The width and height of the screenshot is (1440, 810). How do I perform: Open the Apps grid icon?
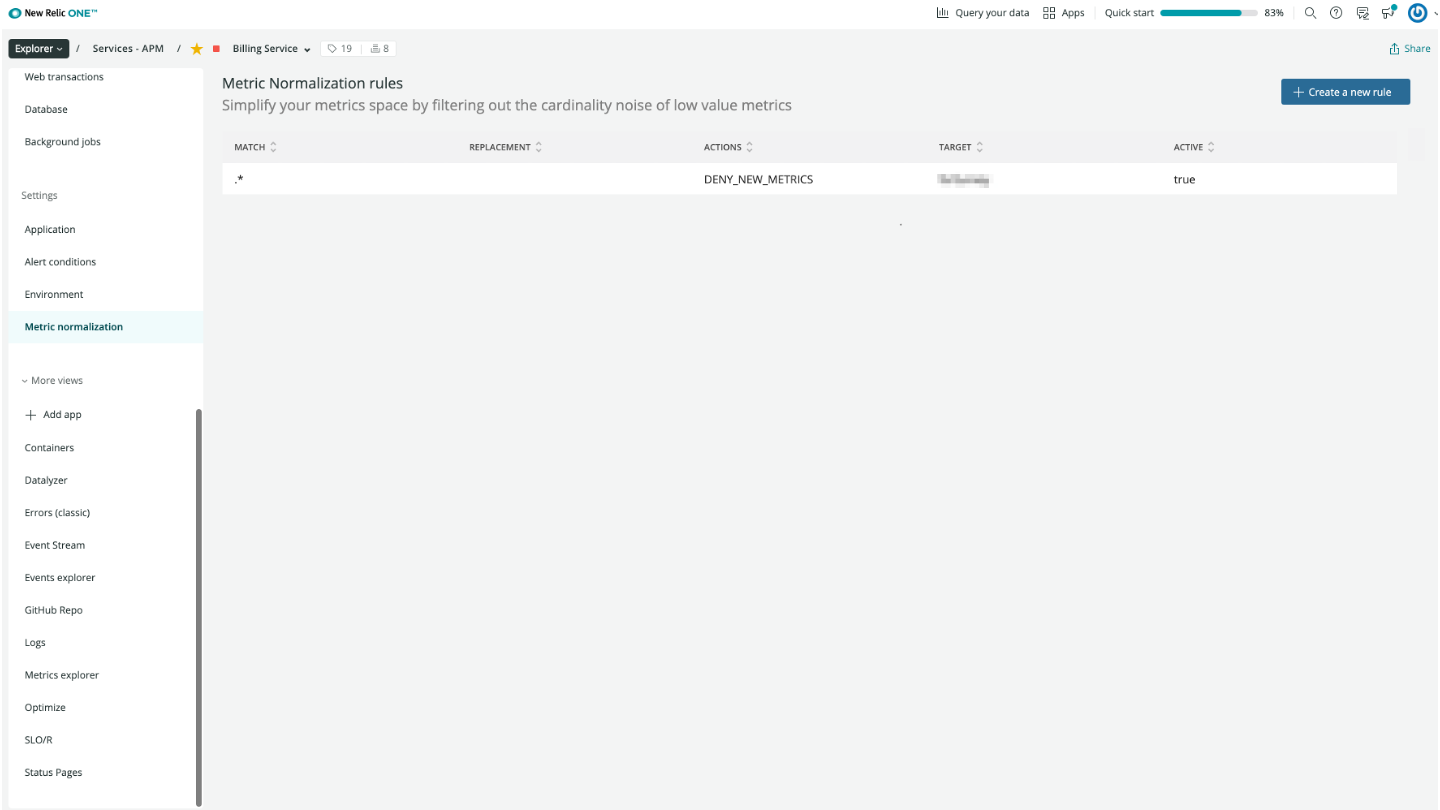(x=1049, y=13)
